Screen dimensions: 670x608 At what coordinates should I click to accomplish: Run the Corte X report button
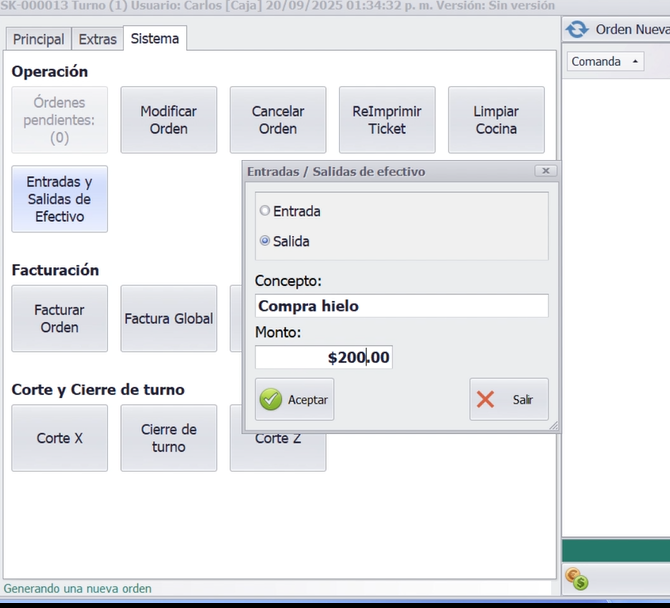59,438
